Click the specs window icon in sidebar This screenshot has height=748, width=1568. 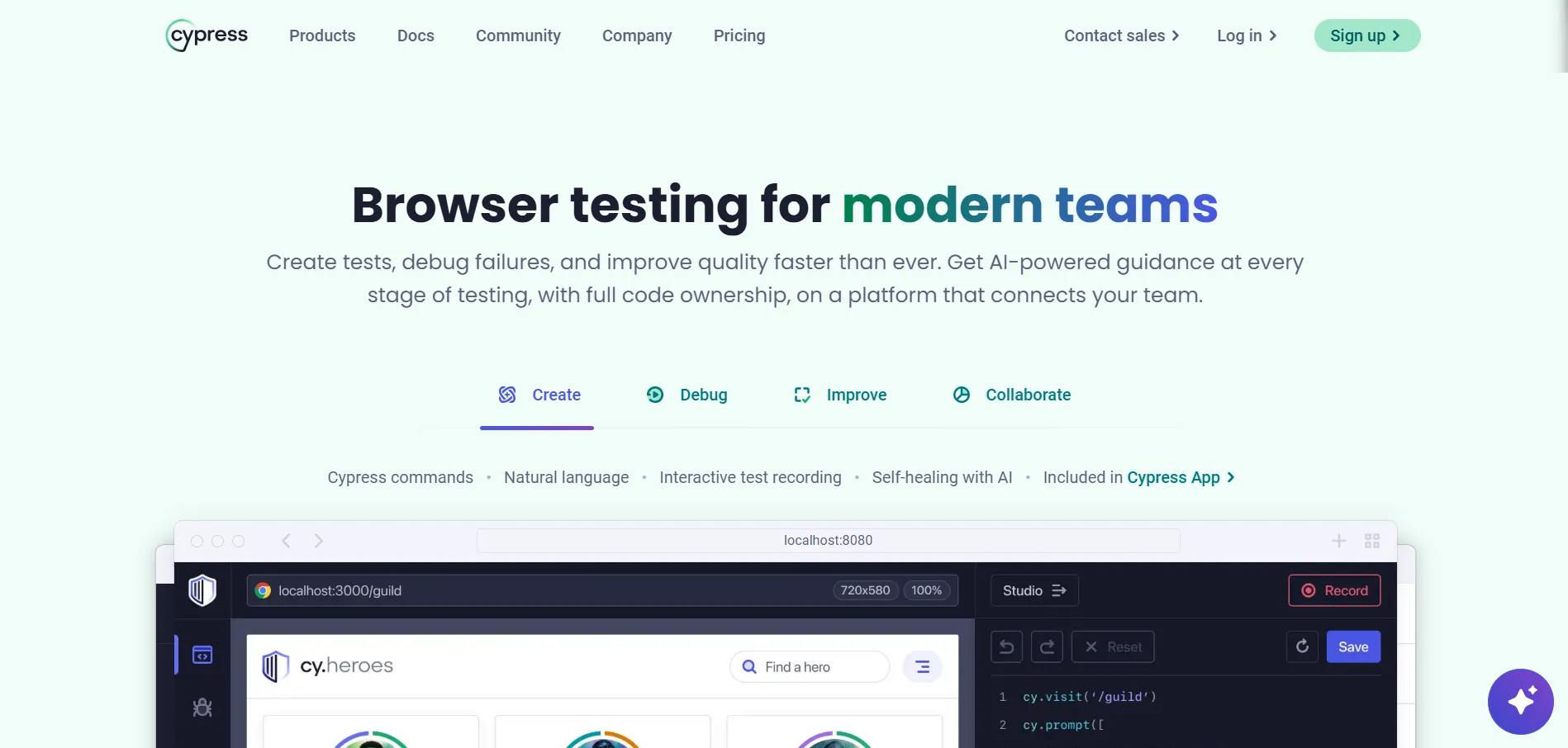coord(202,655)
